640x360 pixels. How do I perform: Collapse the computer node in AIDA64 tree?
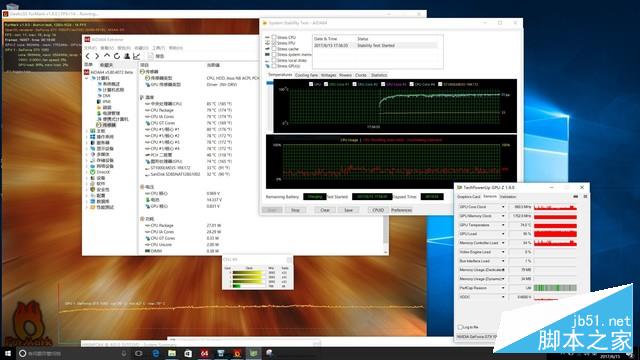pos(87,78)
